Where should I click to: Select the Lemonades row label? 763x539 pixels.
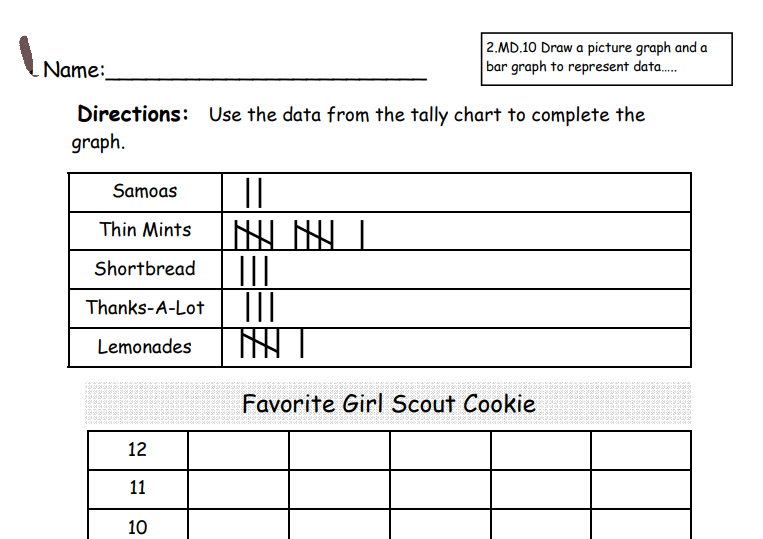pos(145,347)
